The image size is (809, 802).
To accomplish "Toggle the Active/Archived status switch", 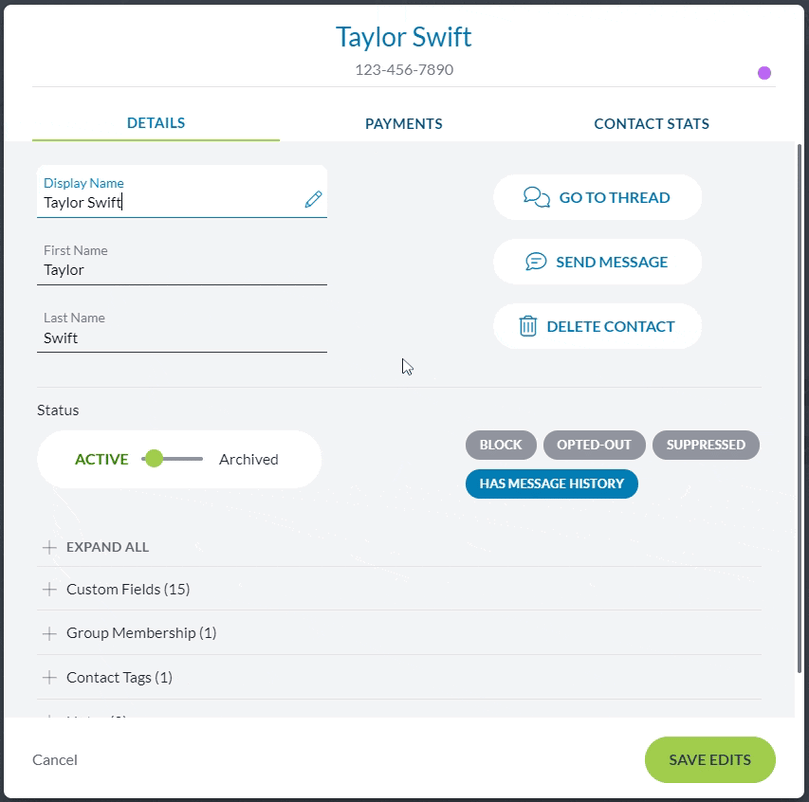I will click(x=172, y=459).
